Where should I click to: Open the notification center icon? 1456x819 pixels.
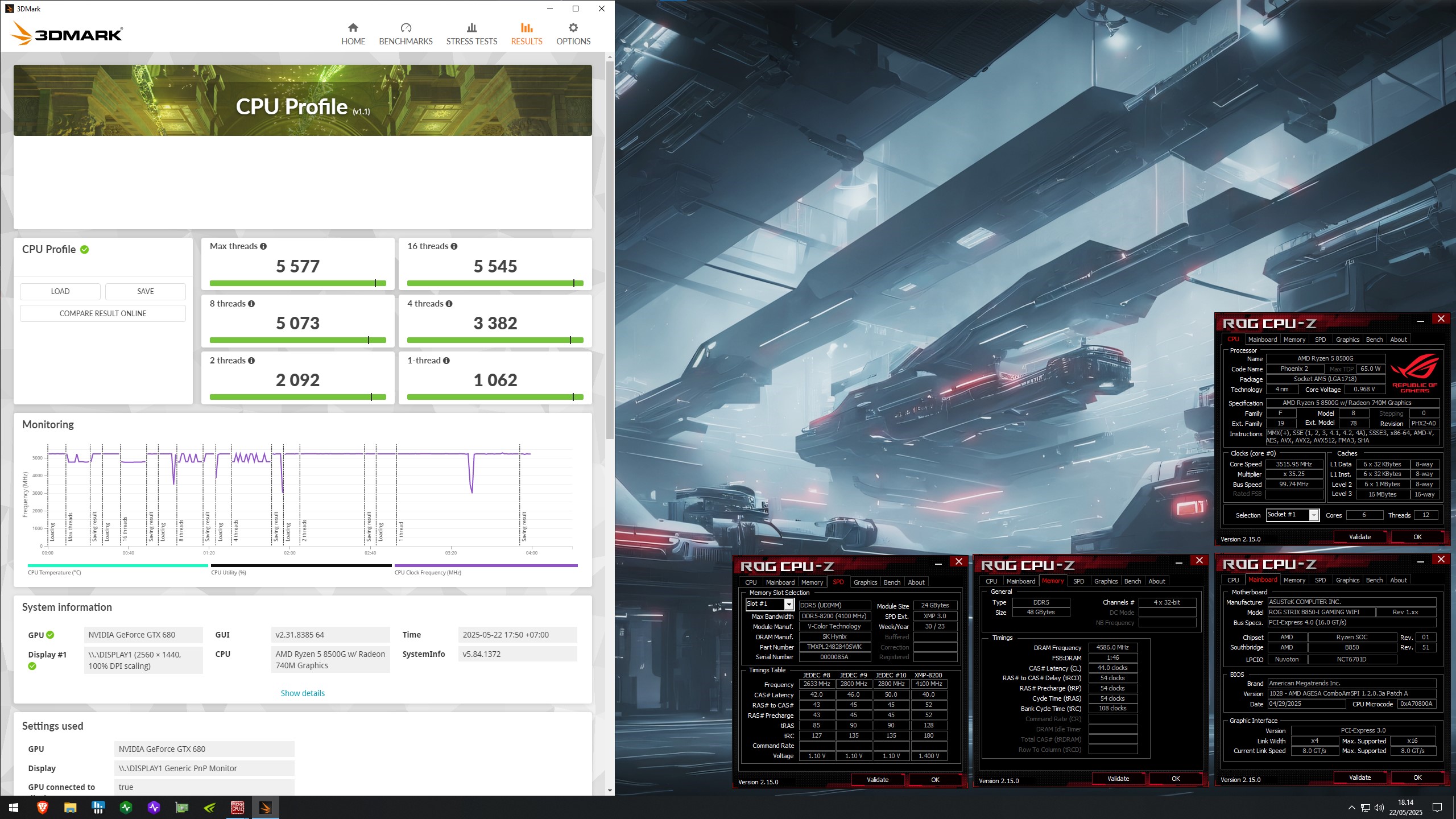[x=1437, y=808]
